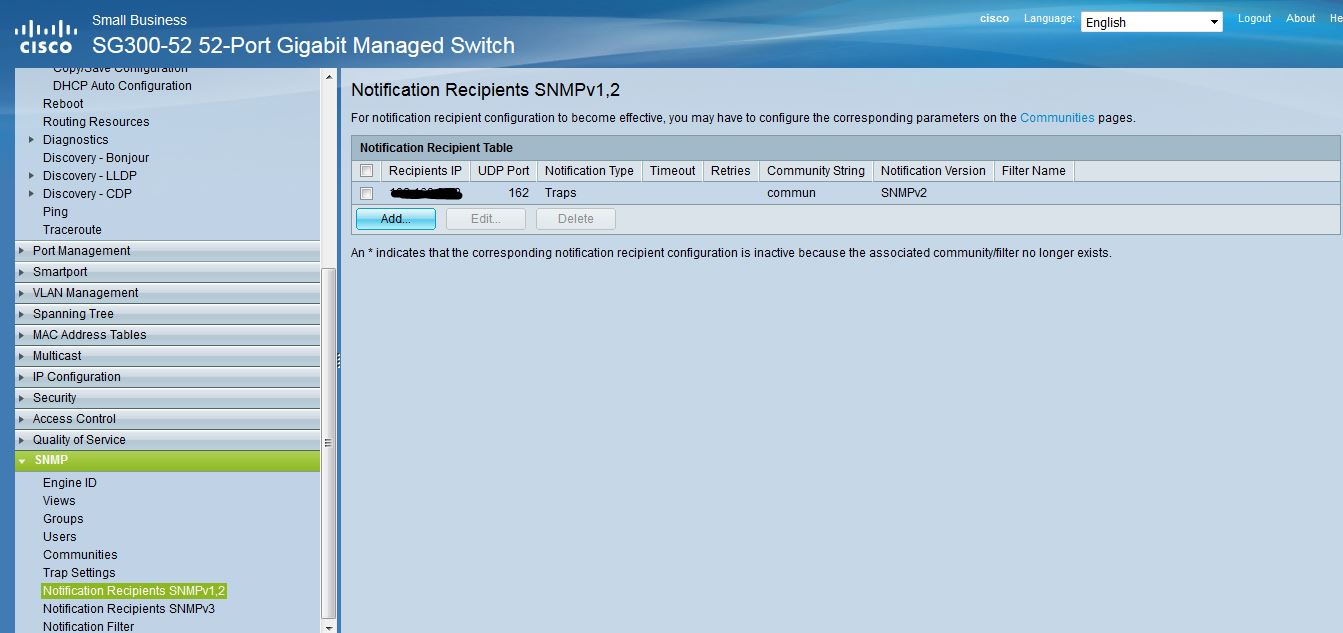Expand the Discovery - LLDP node
Image resolution: width=1343 pixels, height=633 pixels.
click(32, 176)
